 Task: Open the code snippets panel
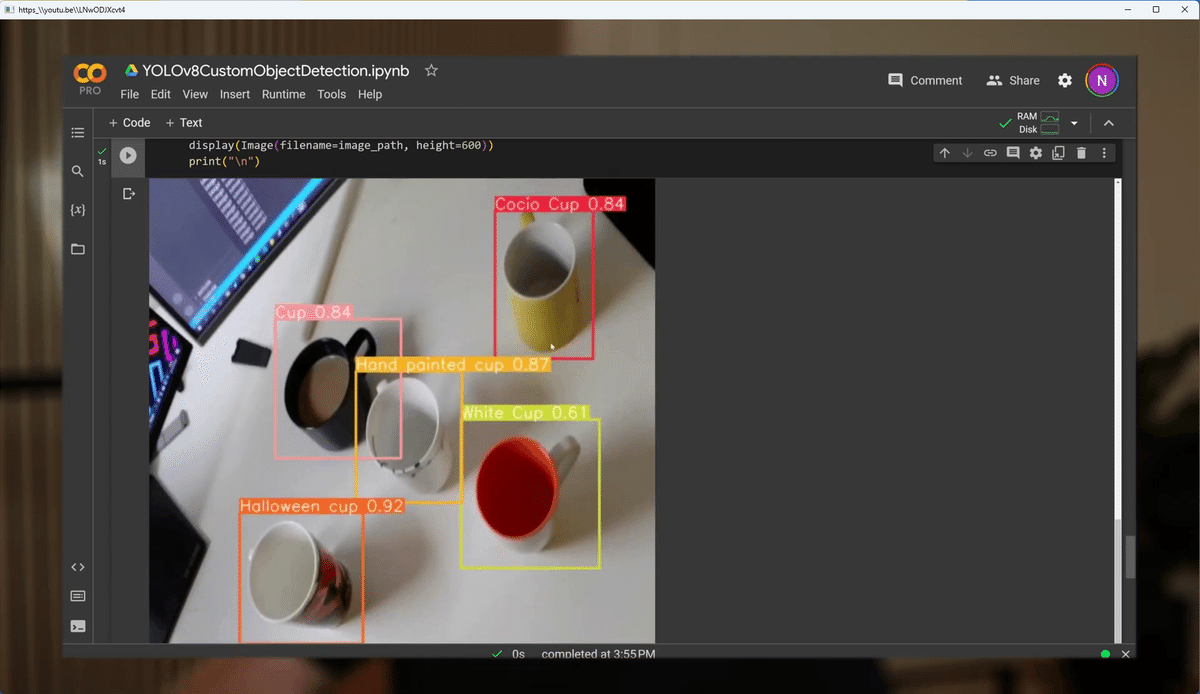[77, 566]
